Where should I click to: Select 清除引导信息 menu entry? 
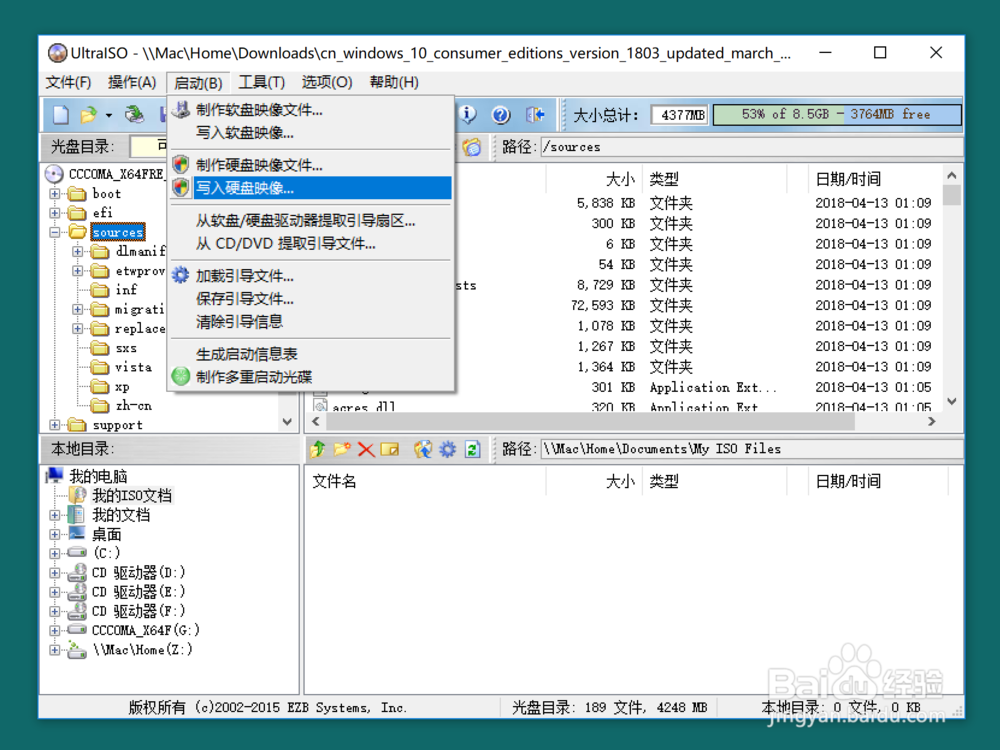click(x=311, y=321)
